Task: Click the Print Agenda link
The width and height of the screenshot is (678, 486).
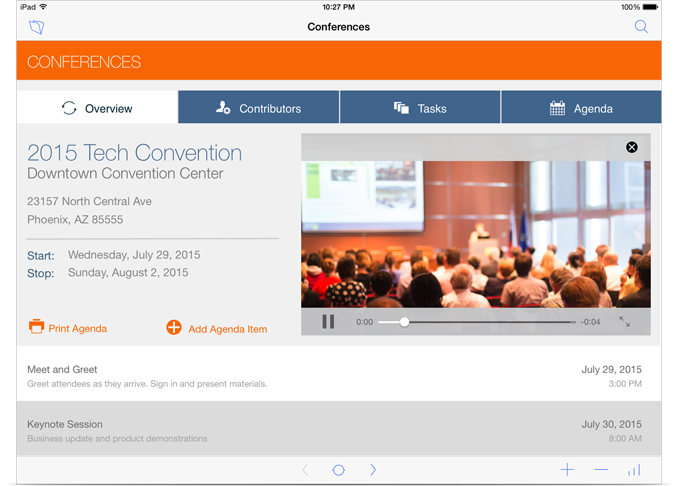Action: point(77,329)
